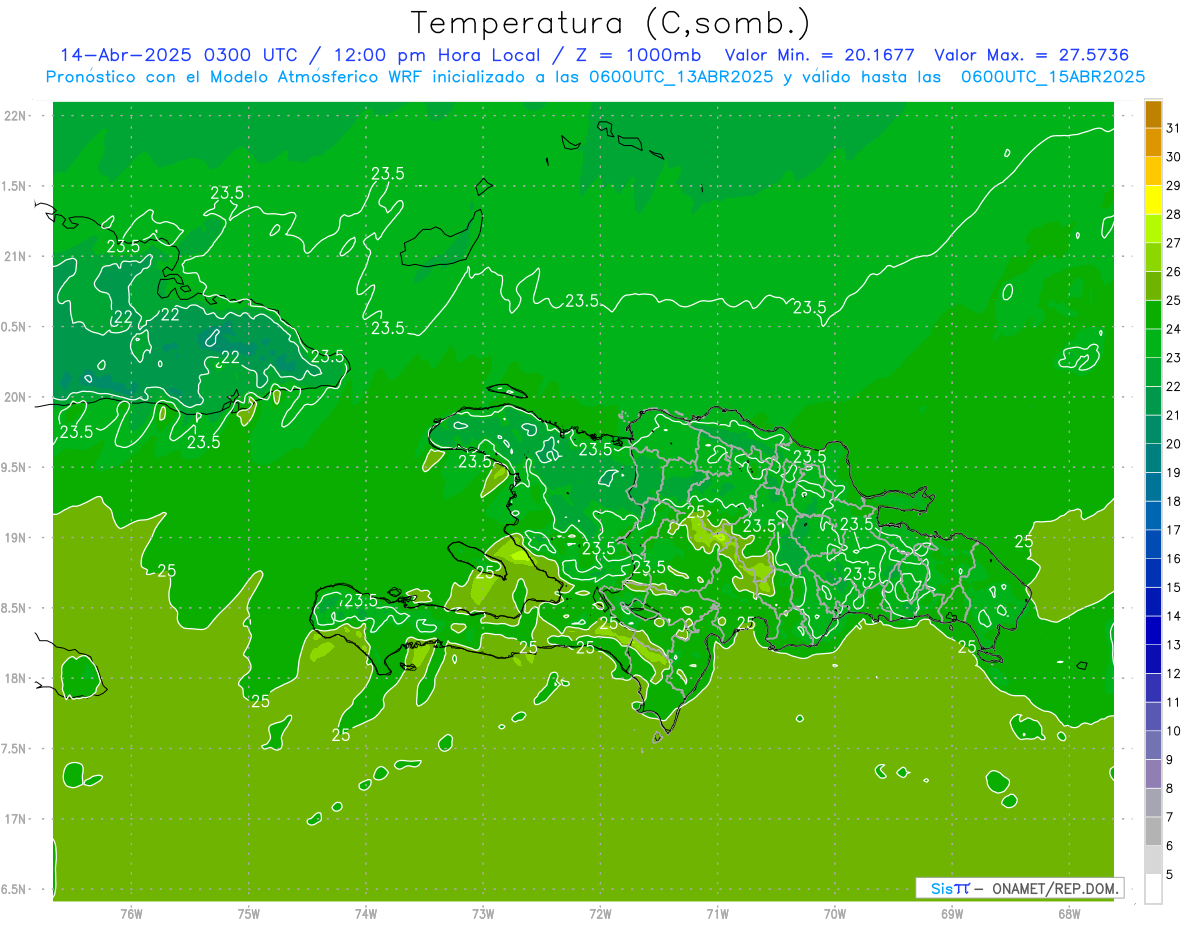Viewport: 1200px width, 927px height.
Task: Select the 'Z = 1000mb' level text
Action: [638, 55]
